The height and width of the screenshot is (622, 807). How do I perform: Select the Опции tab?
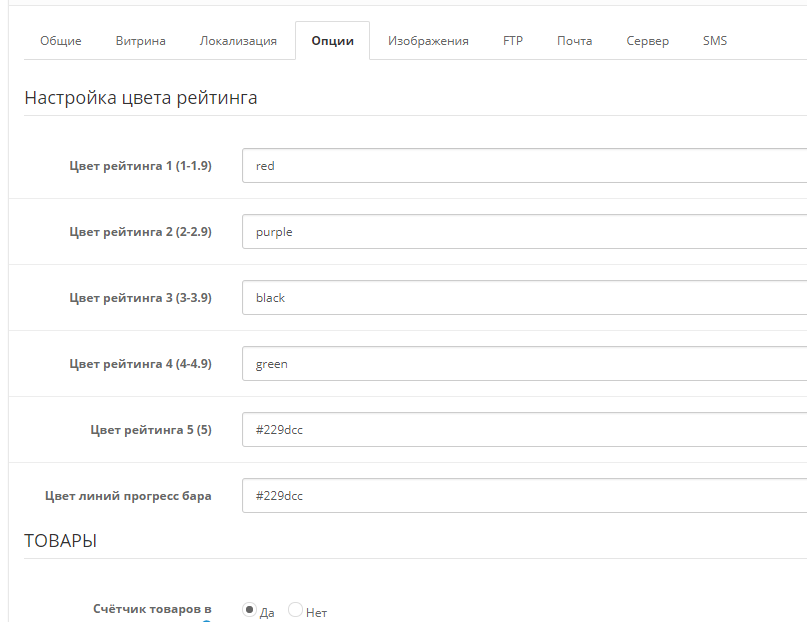332,41
